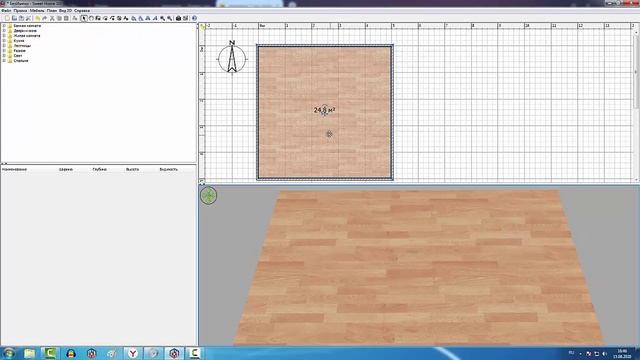Sort furniture list by Наименование column
Viewport: 640px width, 360px height.
(15, 169)
